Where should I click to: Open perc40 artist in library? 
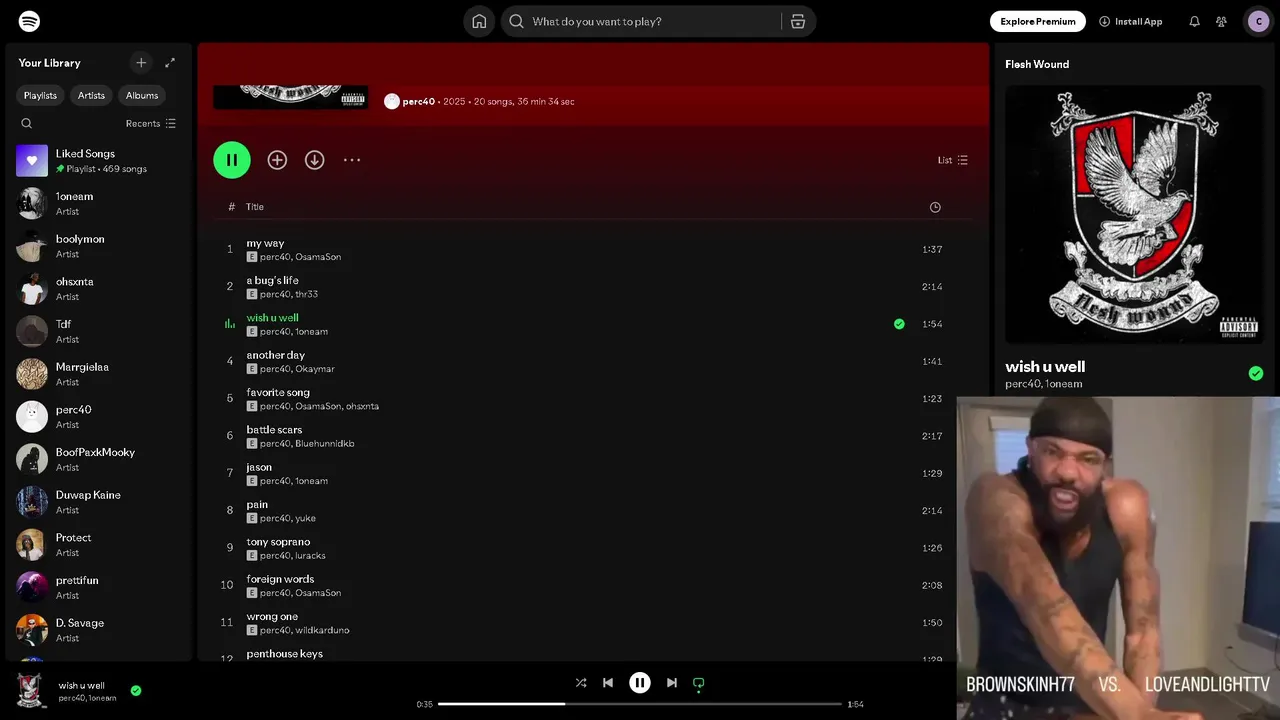[x=98, y=416]
